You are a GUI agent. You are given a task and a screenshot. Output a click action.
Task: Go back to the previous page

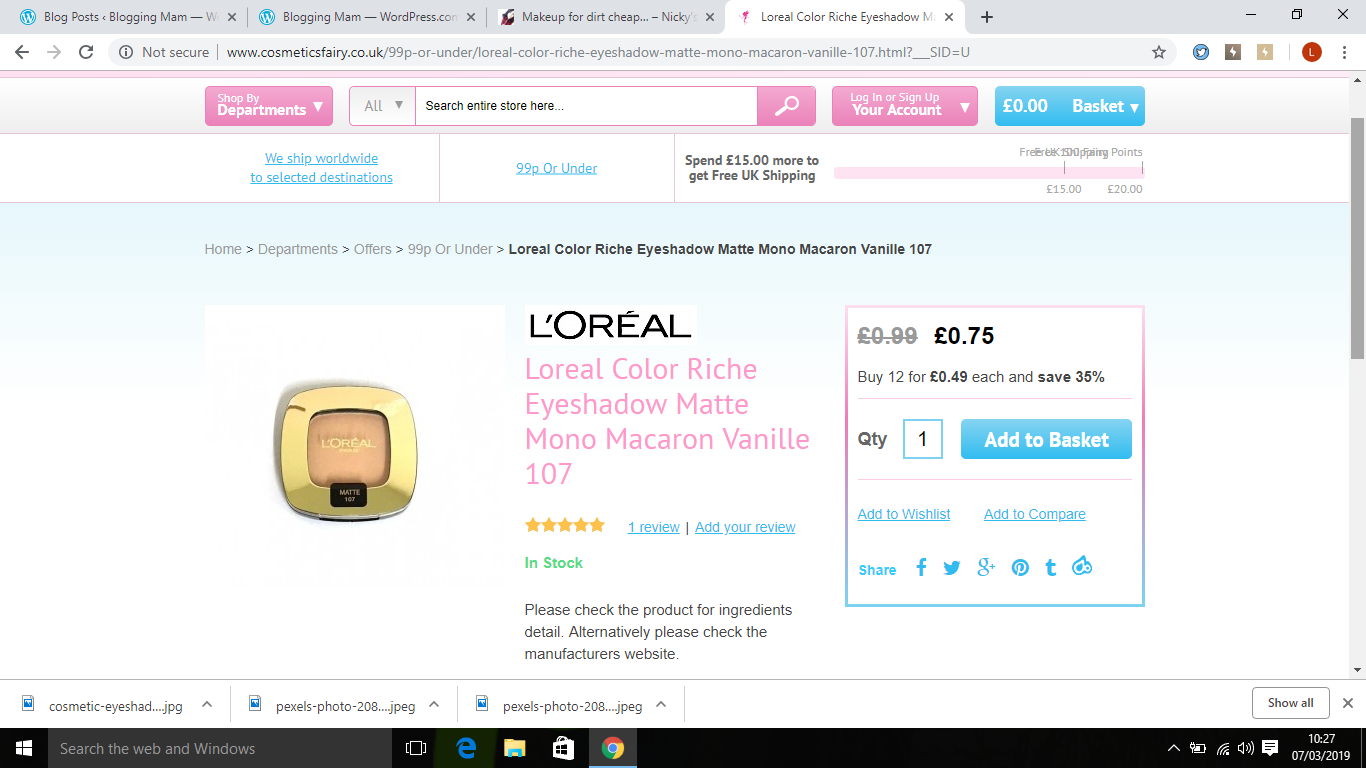coord(22,52)
